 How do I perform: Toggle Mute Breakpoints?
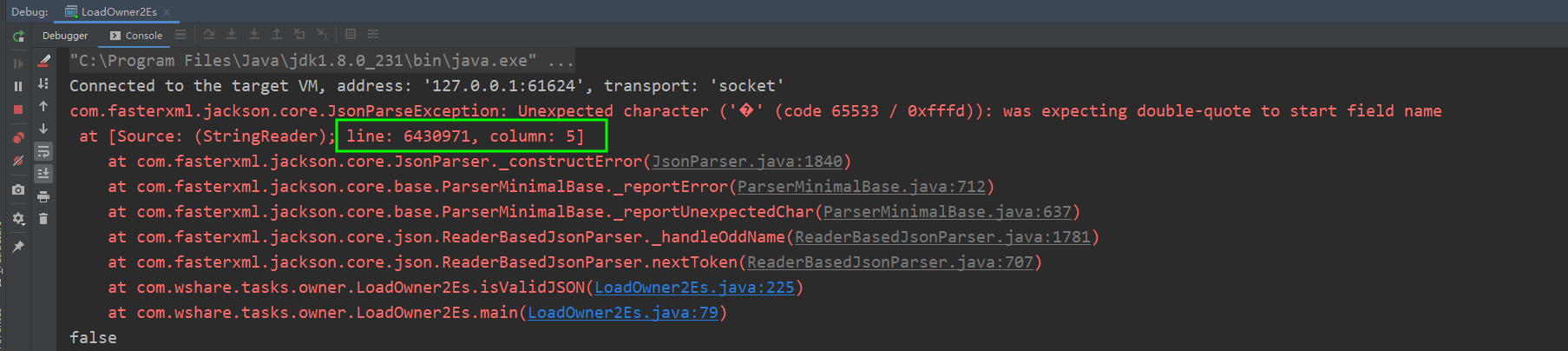click(x=18, y=161)
